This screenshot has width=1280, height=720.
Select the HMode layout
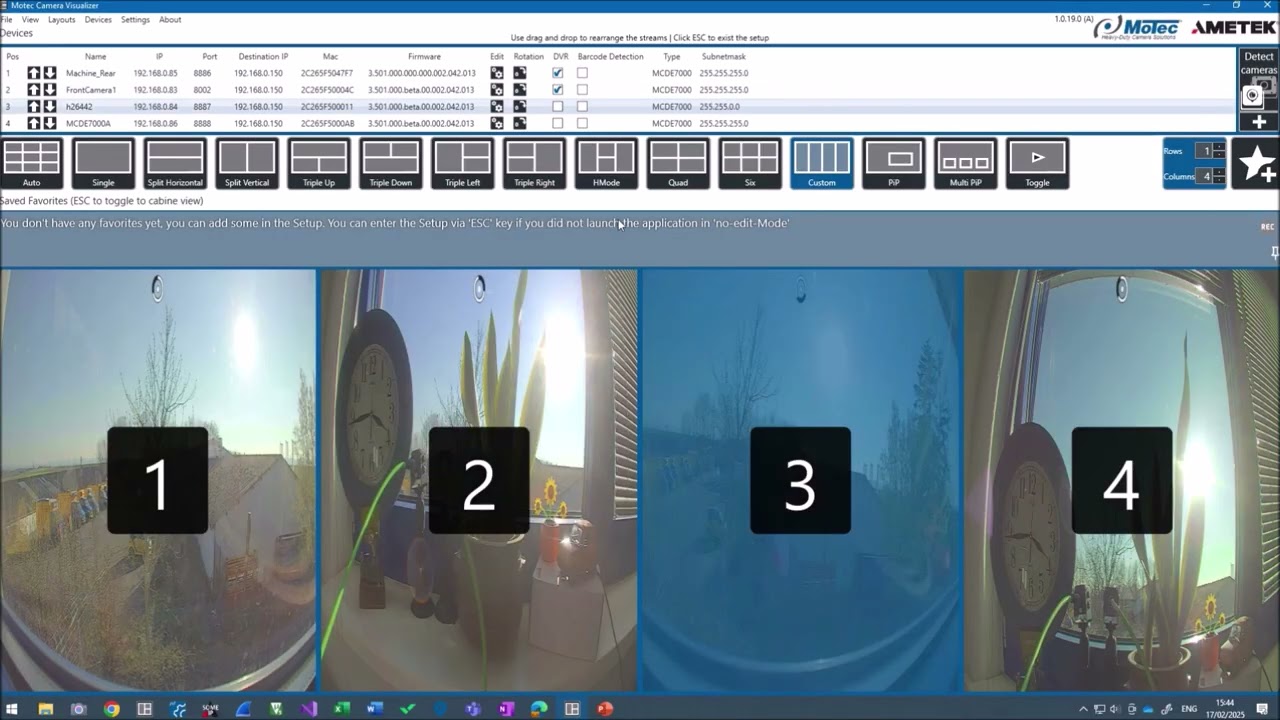pyautogui.click(x=606, y=164)
